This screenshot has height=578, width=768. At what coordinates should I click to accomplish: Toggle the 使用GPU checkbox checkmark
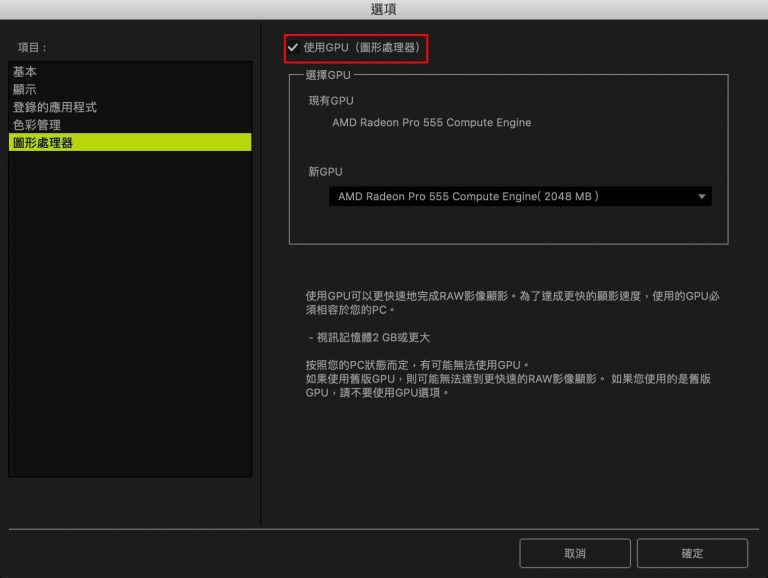[x=293, y=47]
